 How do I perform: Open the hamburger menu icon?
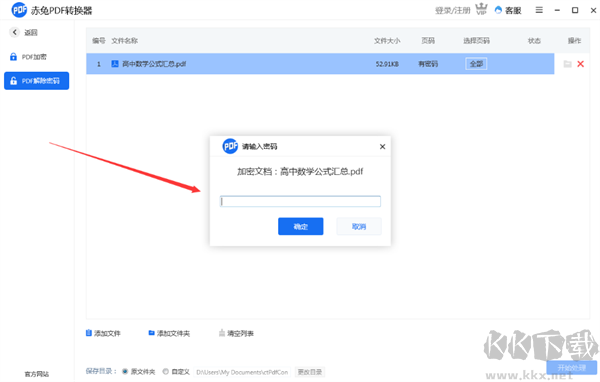tap(539, 10)
